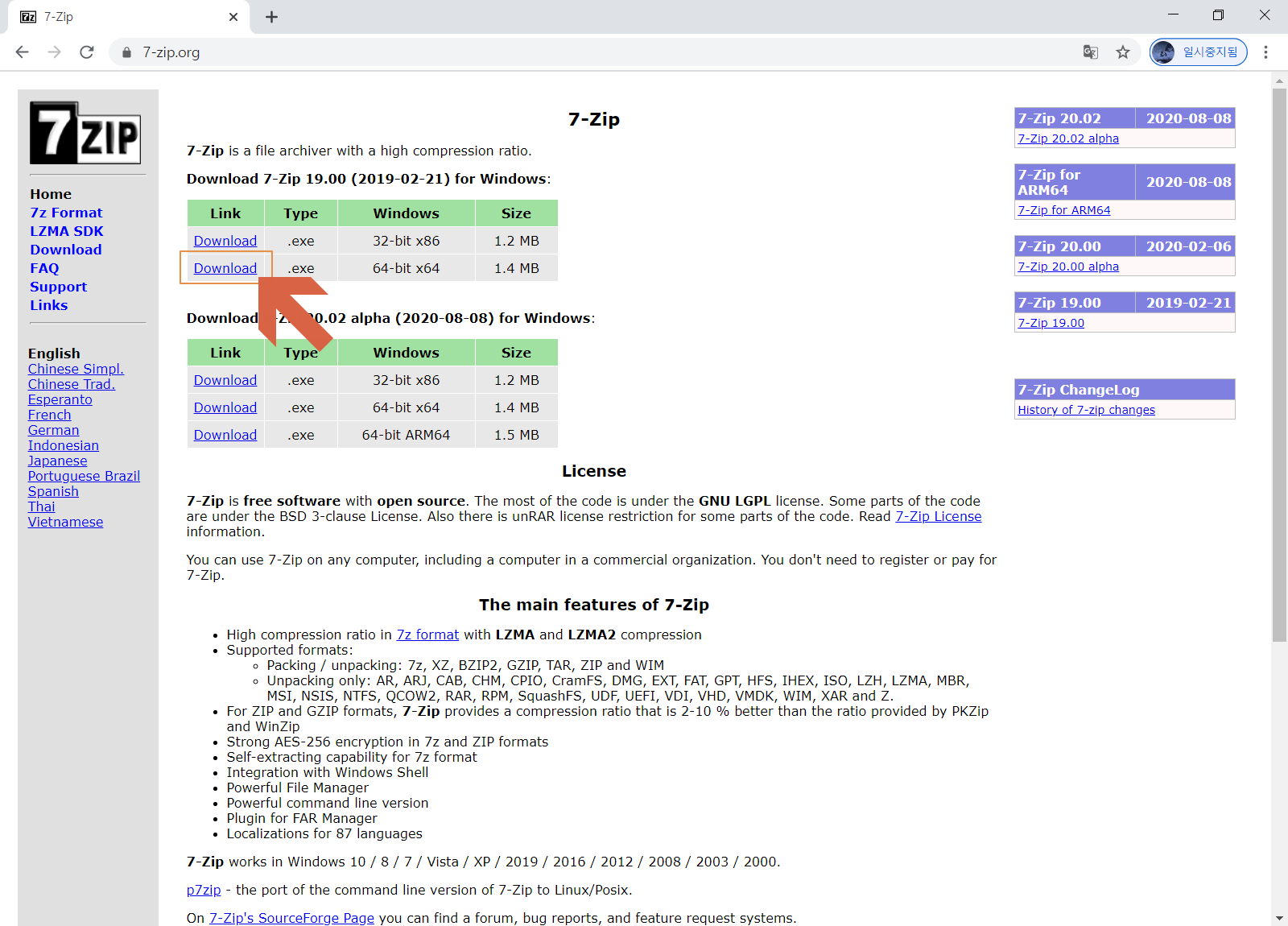Click the 7-Zip logo image

coord(85,133)
